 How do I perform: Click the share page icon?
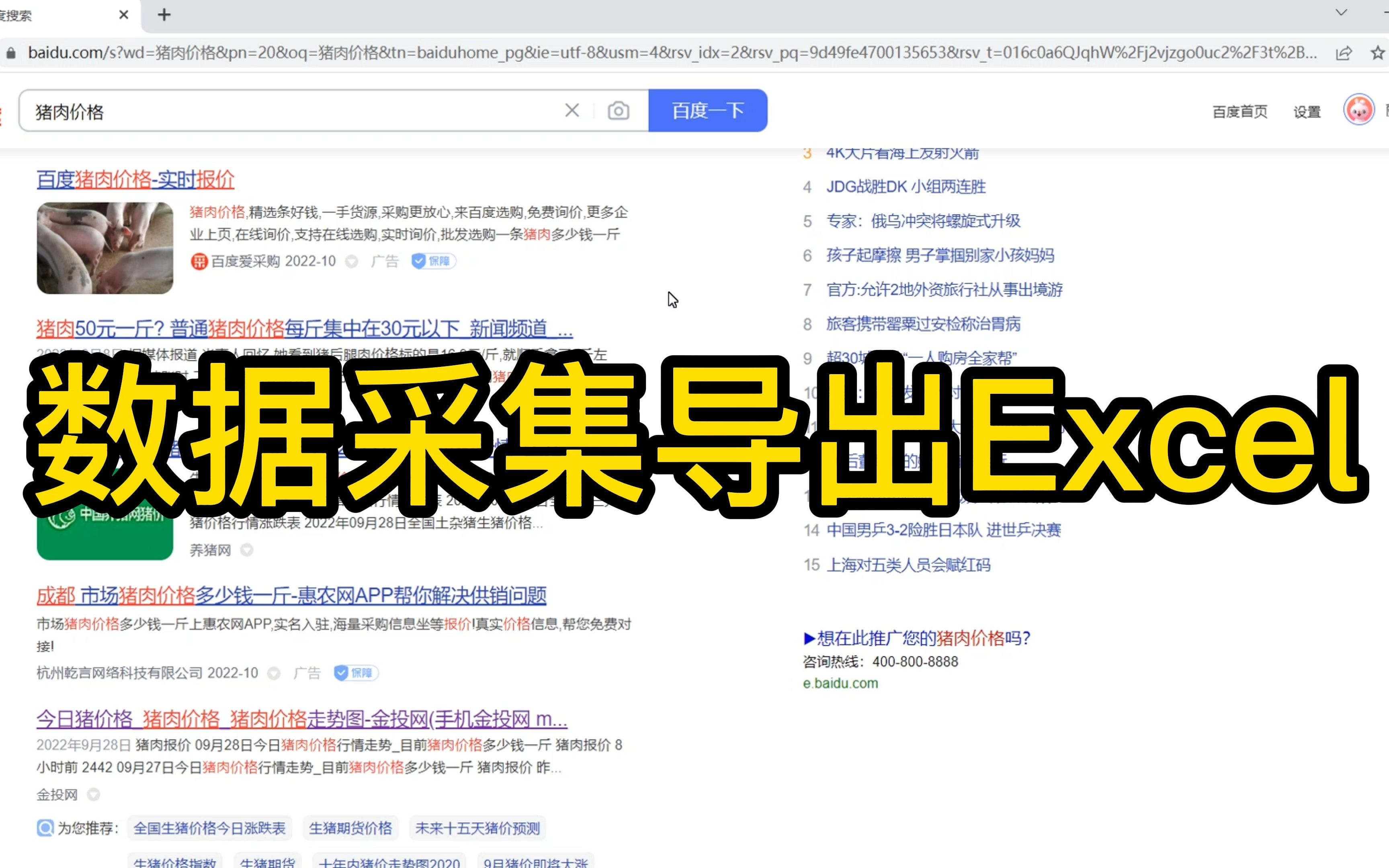coord(1344,53)
